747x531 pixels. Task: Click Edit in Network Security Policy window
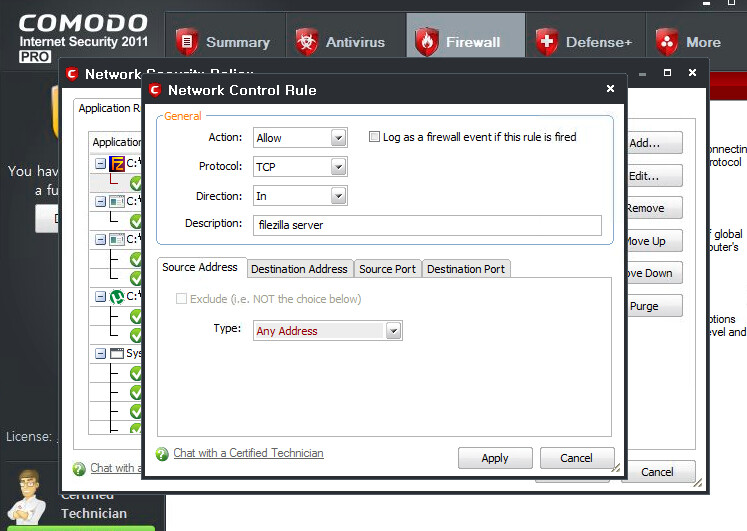click(655, 176)
